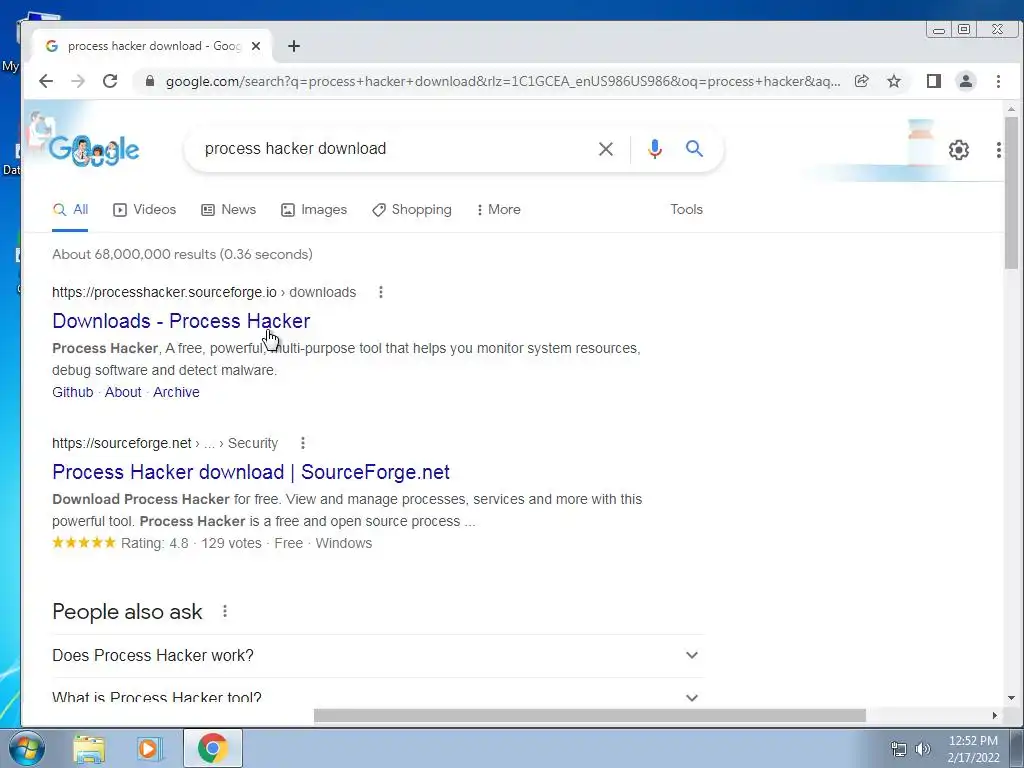Click the scrollbar down arrow
This screenshot has width=1024, height=768.
point(1011,698)
